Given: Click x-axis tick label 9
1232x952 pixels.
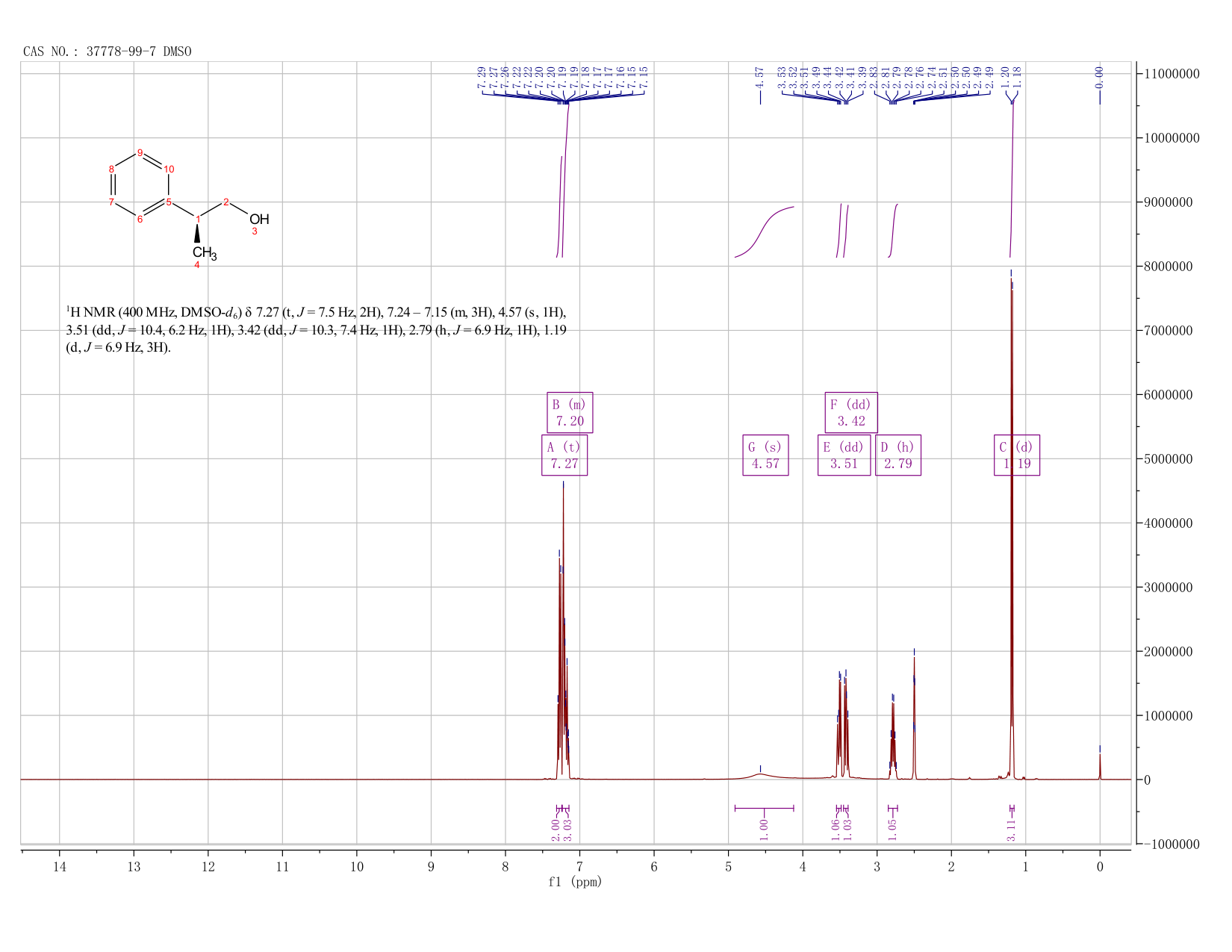Looking at the screenshot, I should pos(431,866).
